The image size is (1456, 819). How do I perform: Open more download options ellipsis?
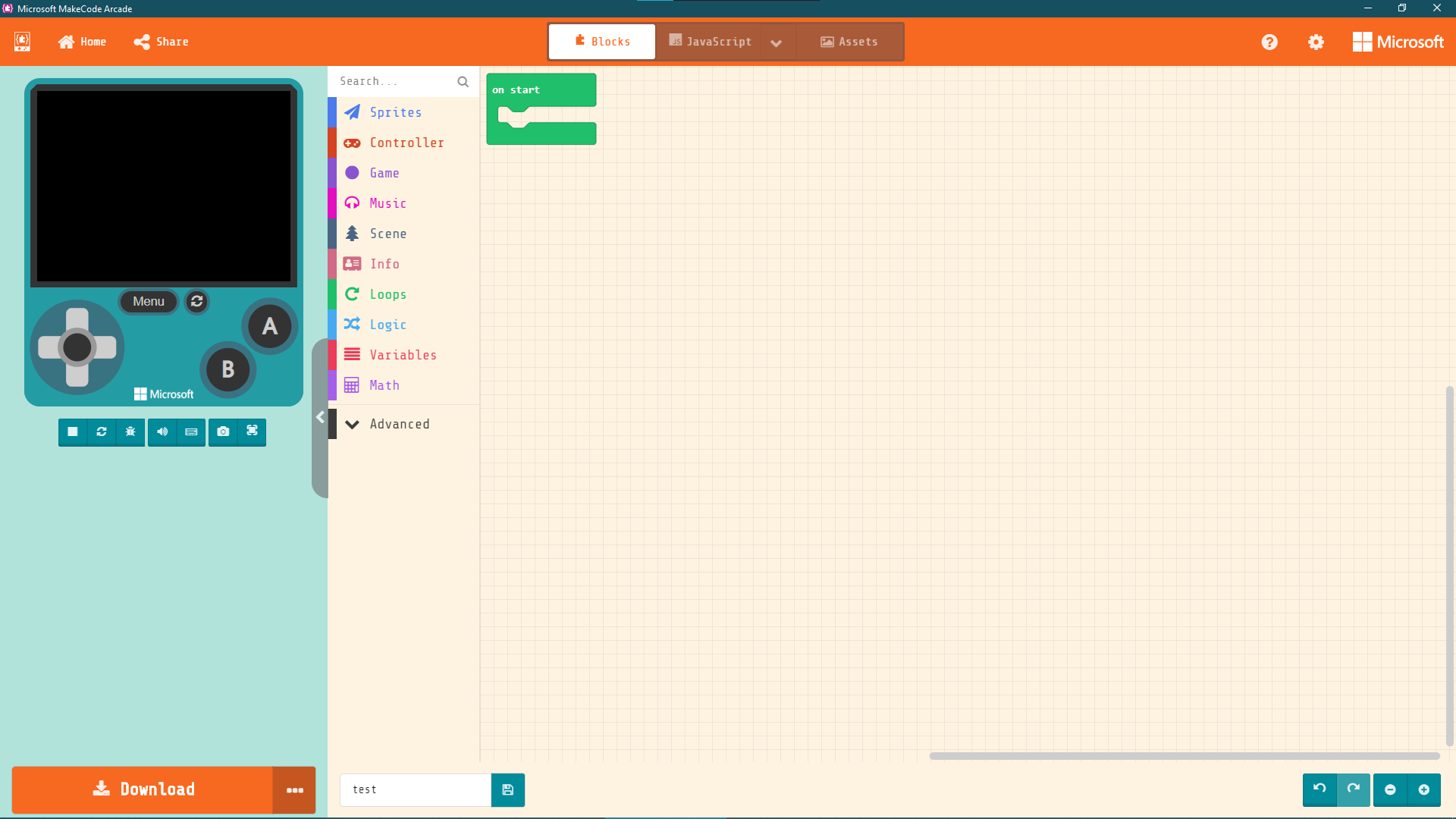294,789
